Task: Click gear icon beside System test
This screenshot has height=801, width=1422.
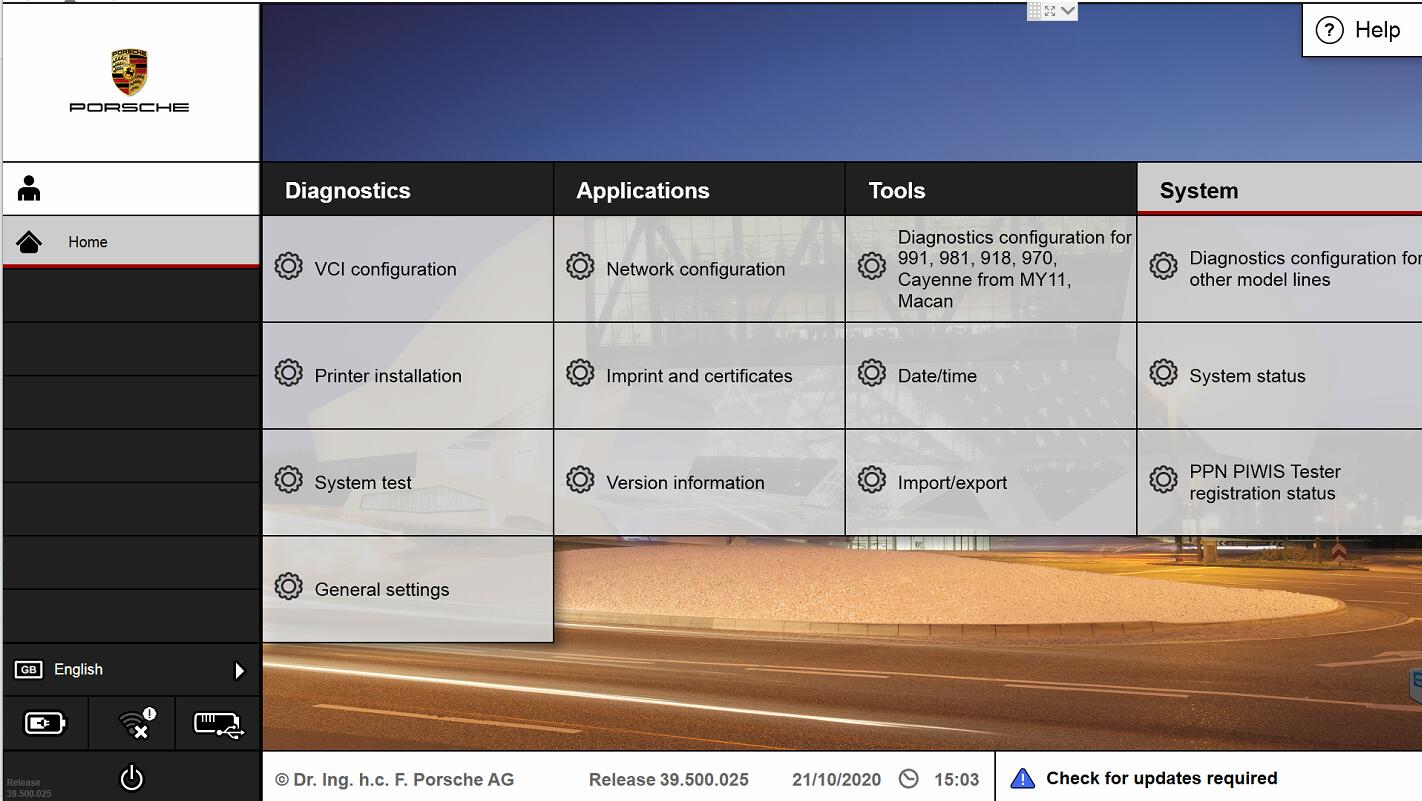Action: (x=288, y=480)
